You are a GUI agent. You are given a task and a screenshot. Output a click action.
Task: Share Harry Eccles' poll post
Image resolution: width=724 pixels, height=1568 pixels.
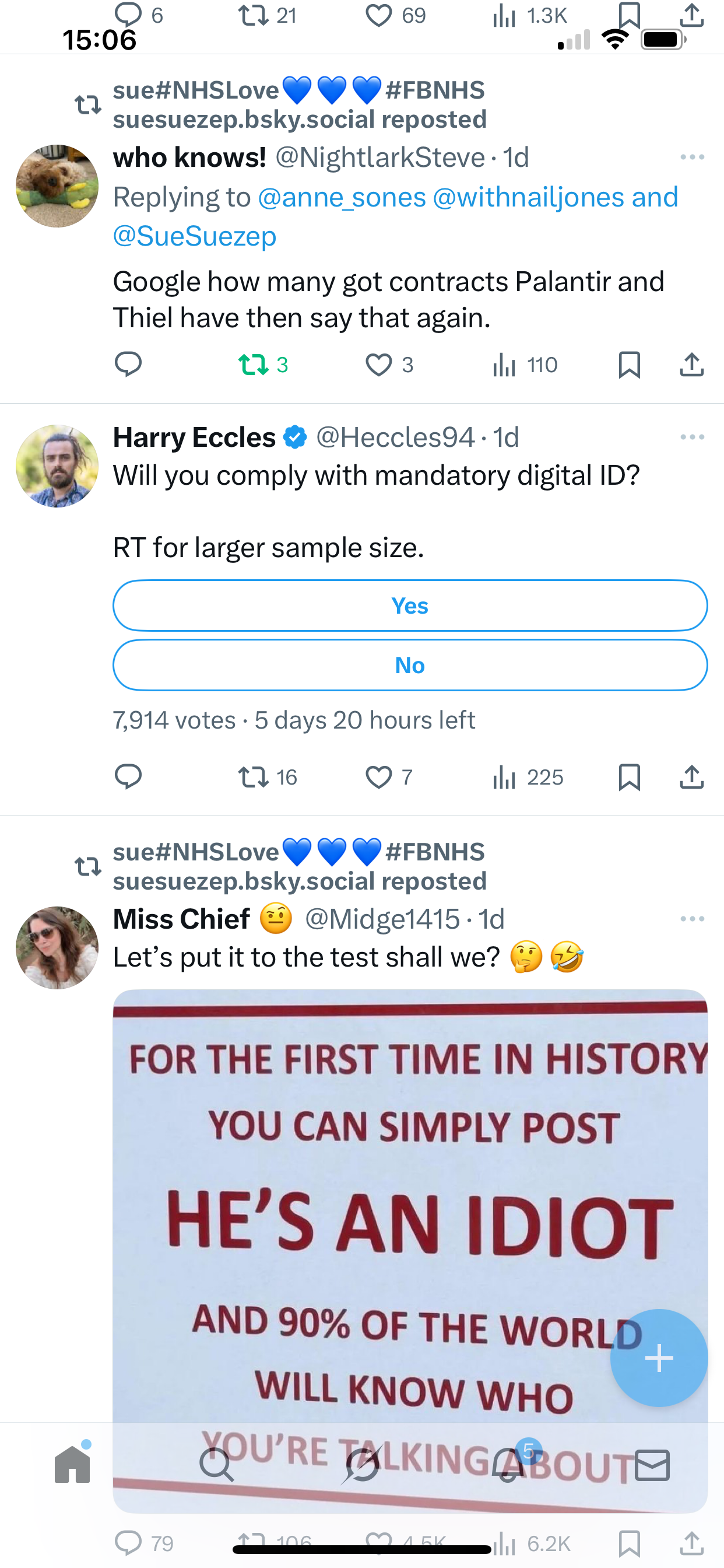point(692,778)
